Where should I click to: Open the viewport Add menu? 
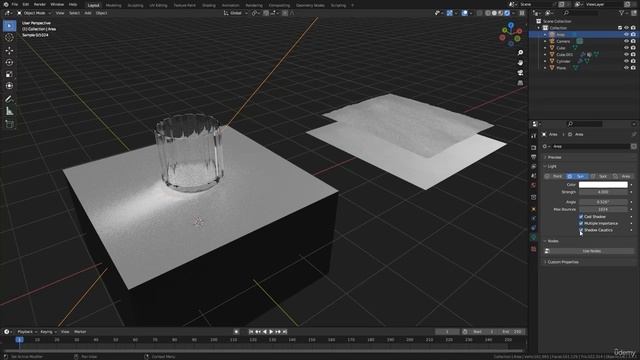click(88, 13)
